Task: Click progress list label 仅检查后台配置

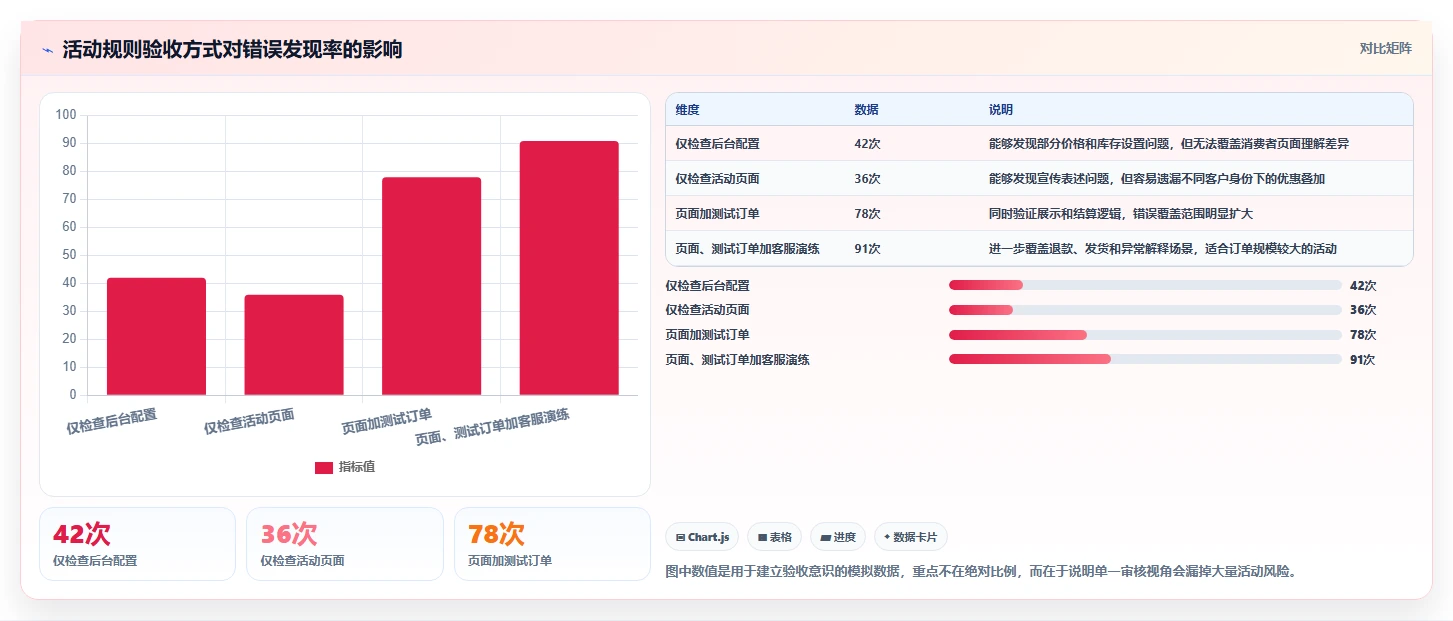Action: (x=707, y=286)
